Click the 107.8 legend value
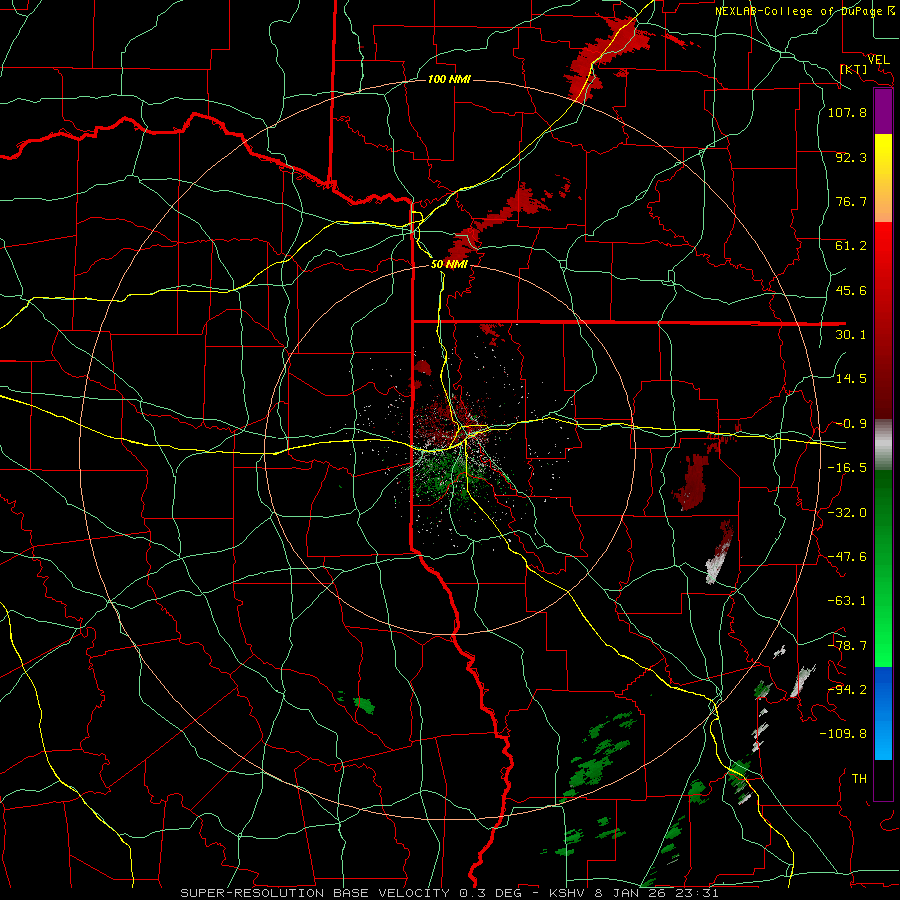The height and width of the screenshot is (900, 900). point(847,112)
